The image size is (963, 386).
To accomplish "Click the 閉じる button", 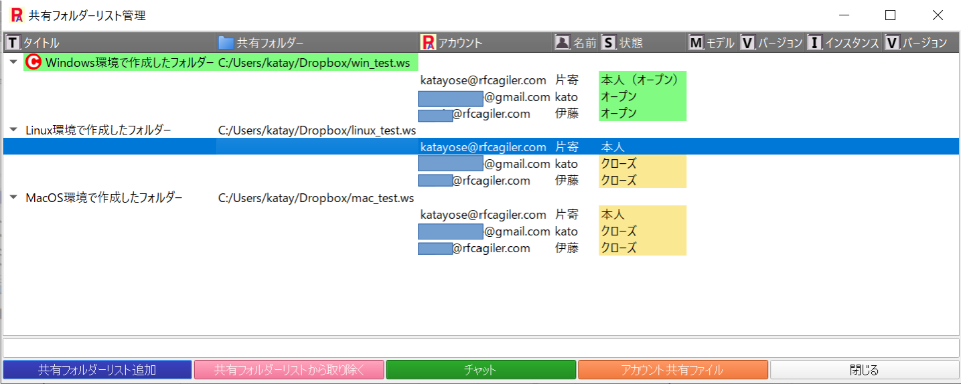I will coord(865,370).
